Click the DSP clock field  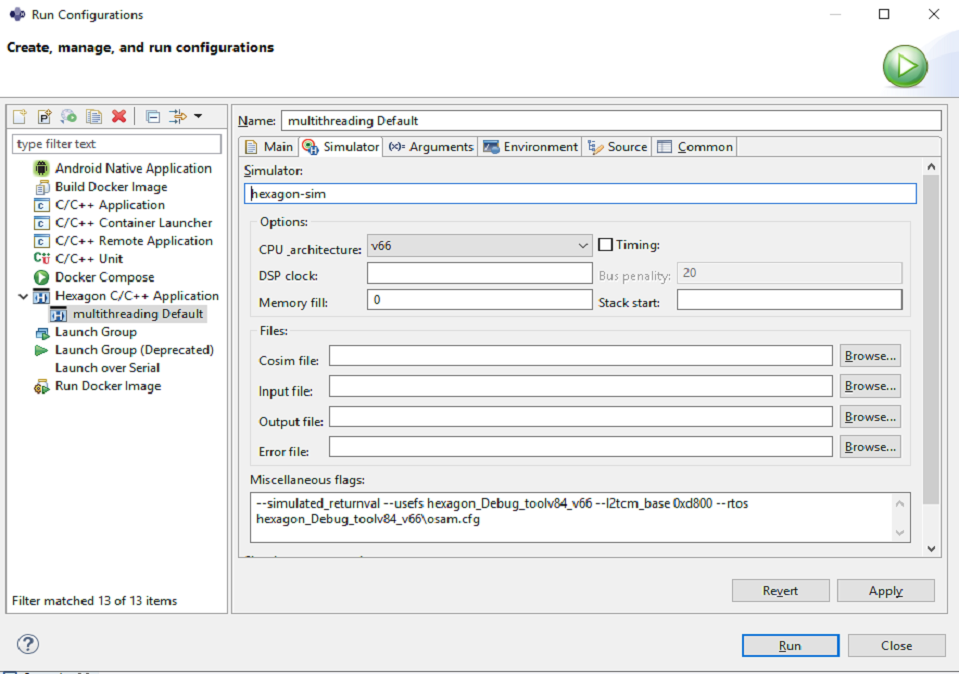480,273
